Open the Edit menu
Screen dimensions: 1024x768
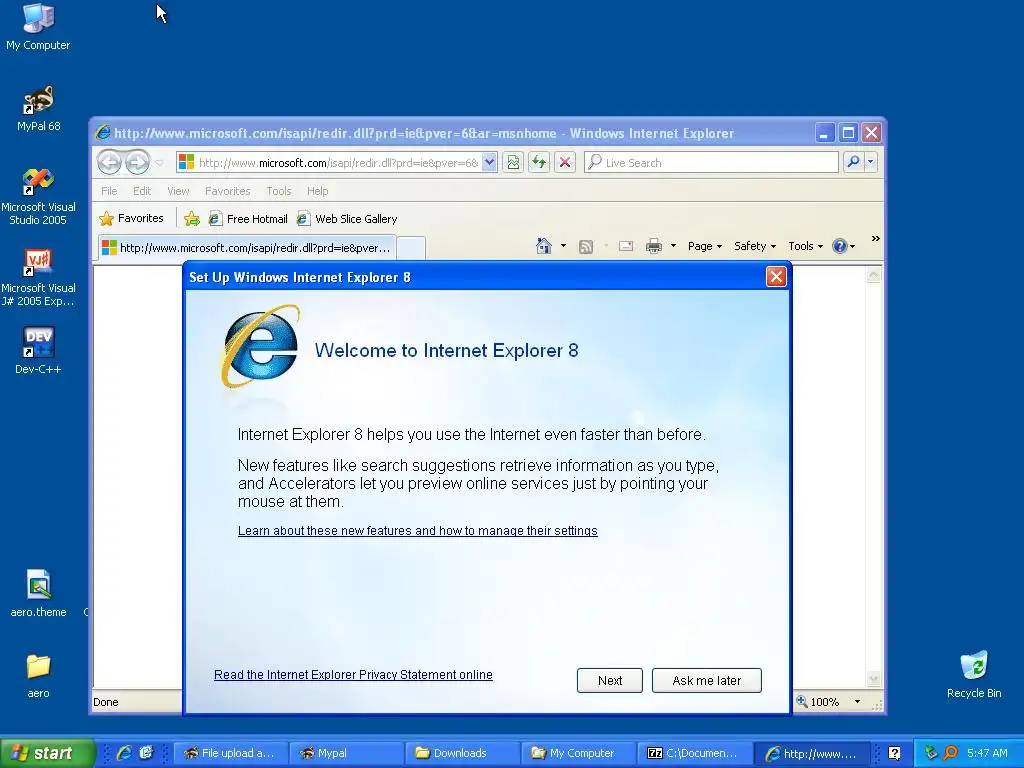pos(142,191)
